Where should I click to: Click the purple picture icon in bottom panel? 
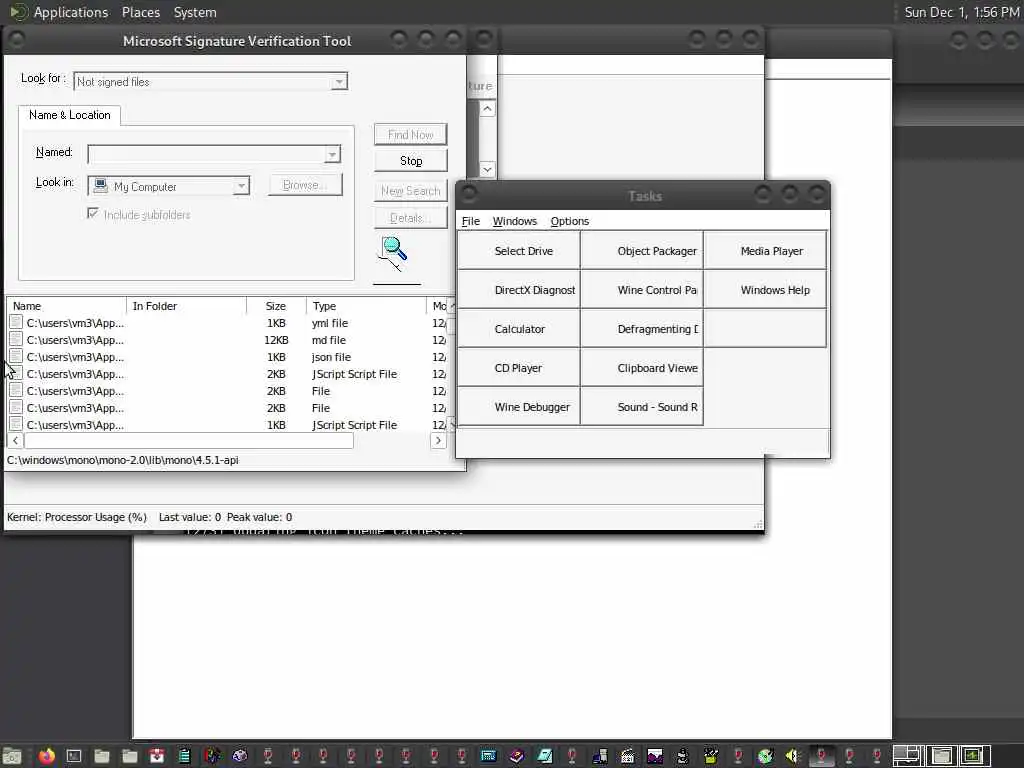click(x=655, y=756)
